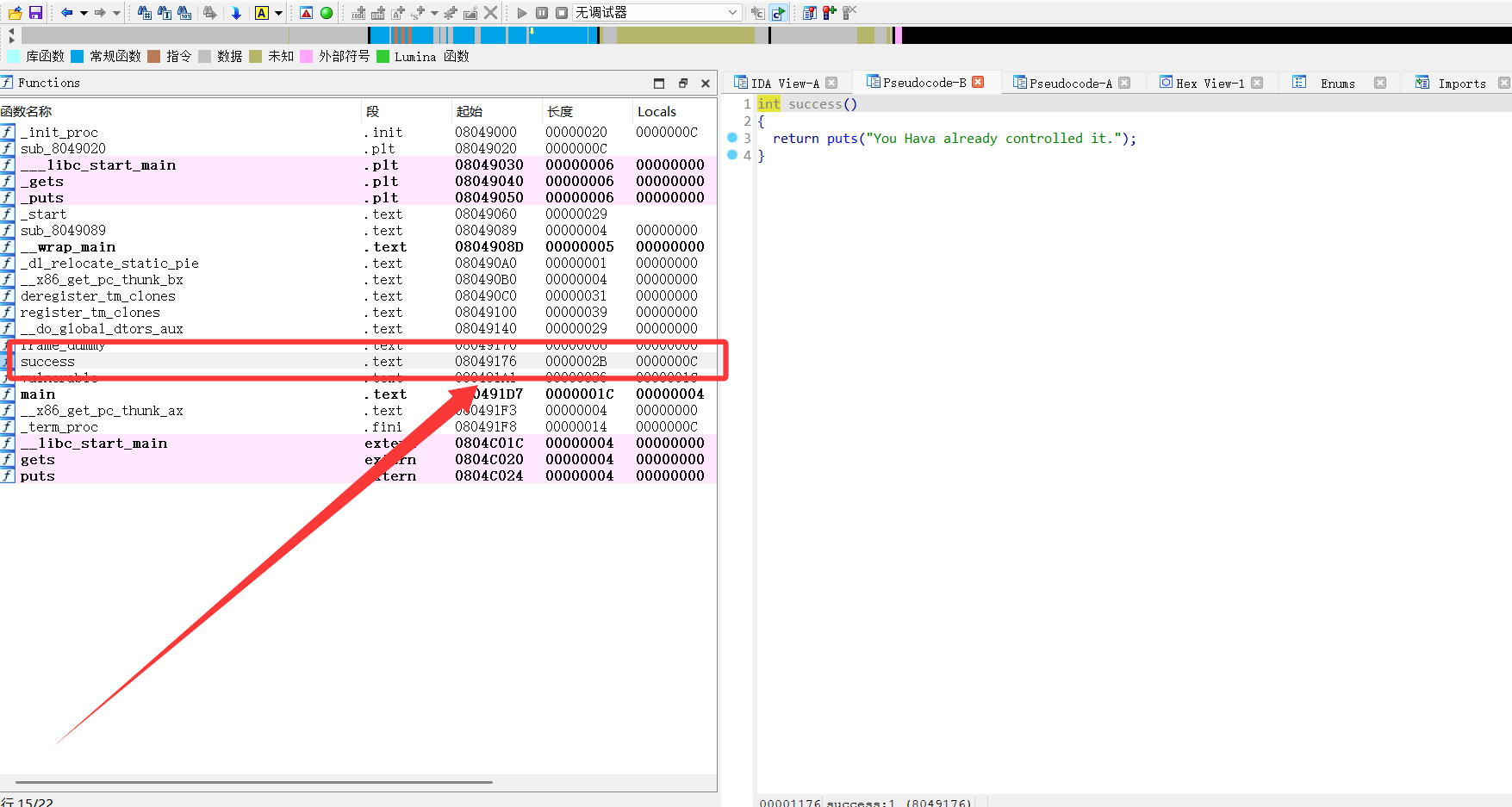Open the back navigation history dropdown arrow

[84, 13]
